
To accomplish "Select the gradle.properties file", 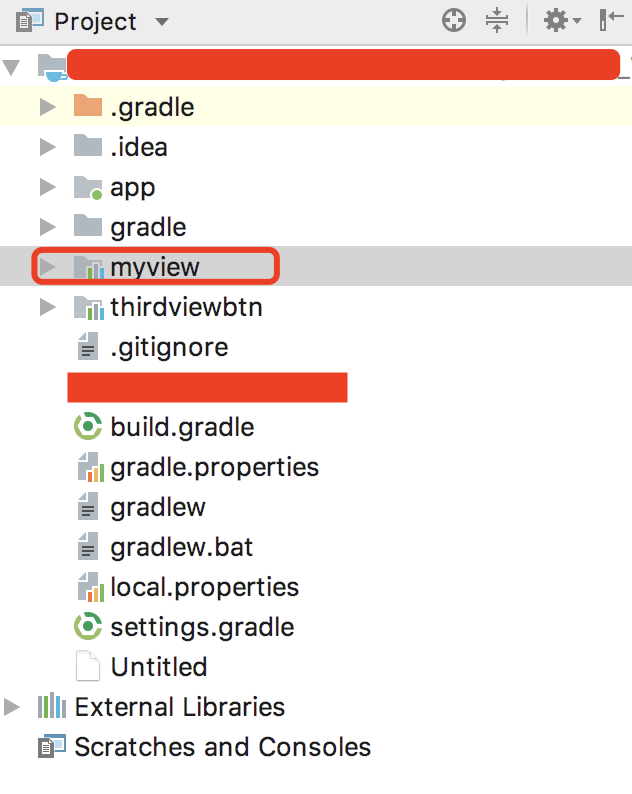I will (214, 467).
